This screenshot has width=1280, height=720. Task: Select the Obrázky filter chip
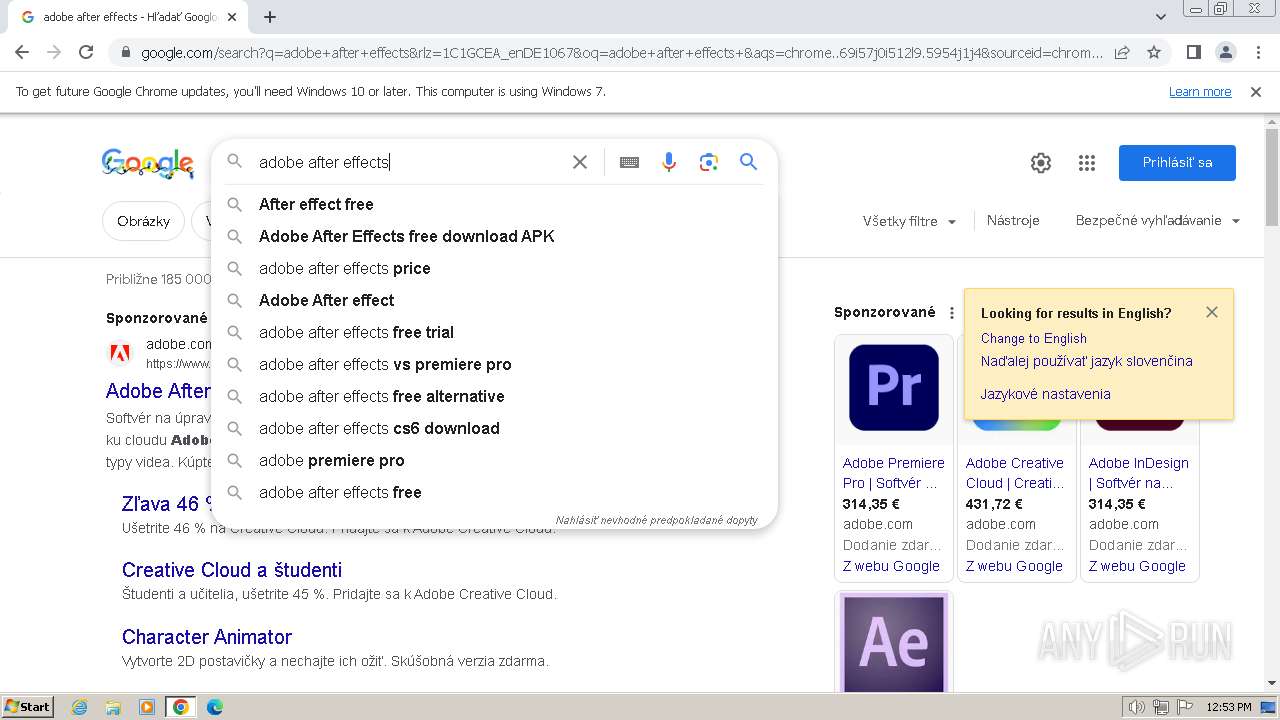coord(144,221)
